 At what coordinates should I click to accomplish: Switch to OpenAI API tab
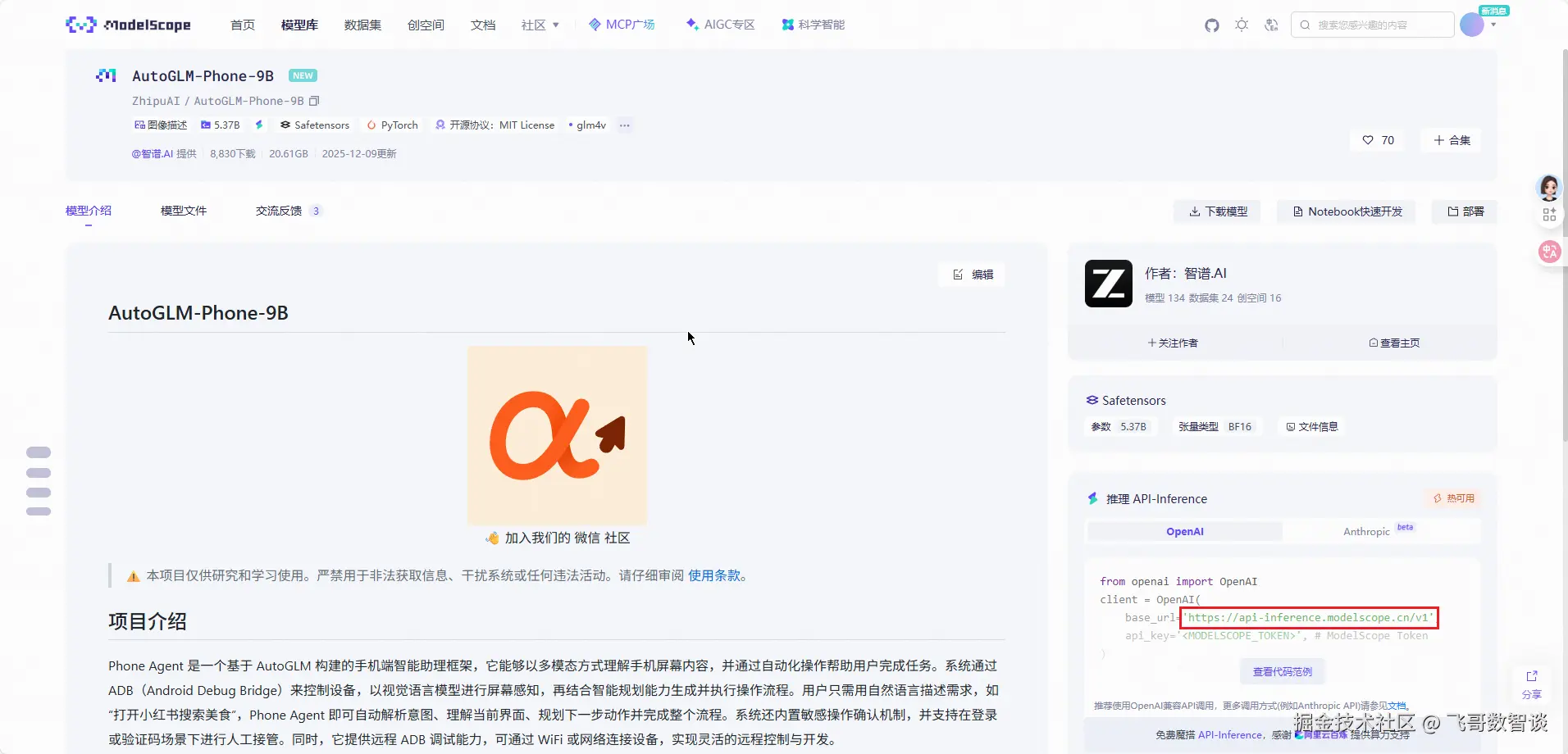[x=1185, y=531]
